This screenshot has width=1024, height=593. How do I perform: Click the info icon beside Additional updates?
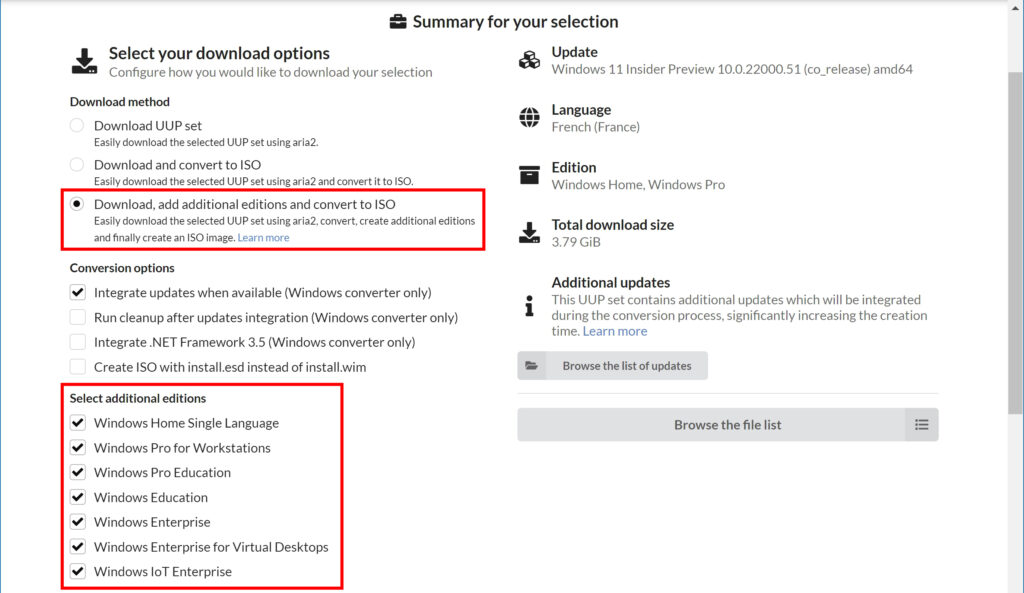tap(529, 306)
